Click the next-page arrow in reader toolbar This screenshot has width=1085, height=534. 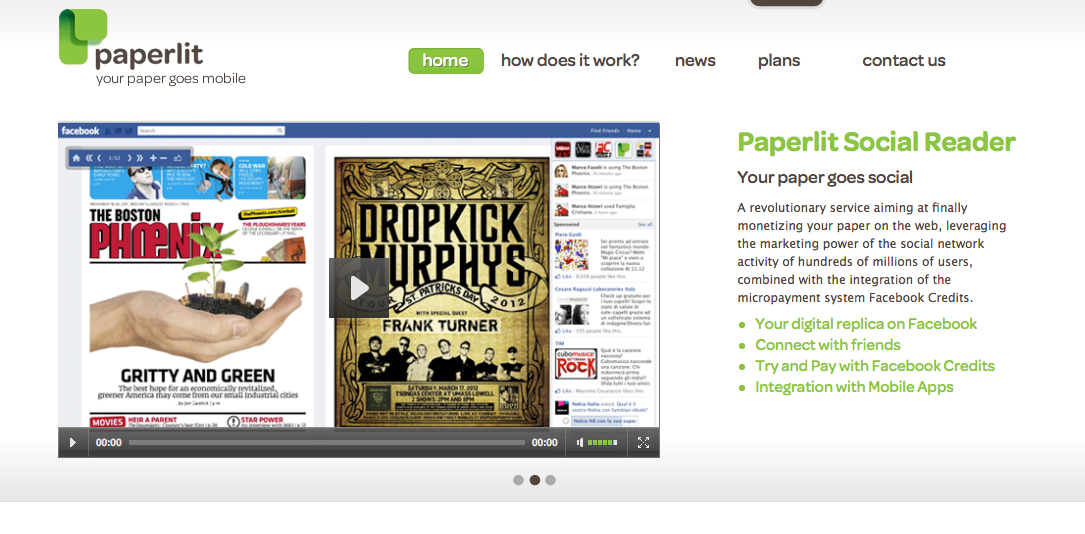click(129, 158)
